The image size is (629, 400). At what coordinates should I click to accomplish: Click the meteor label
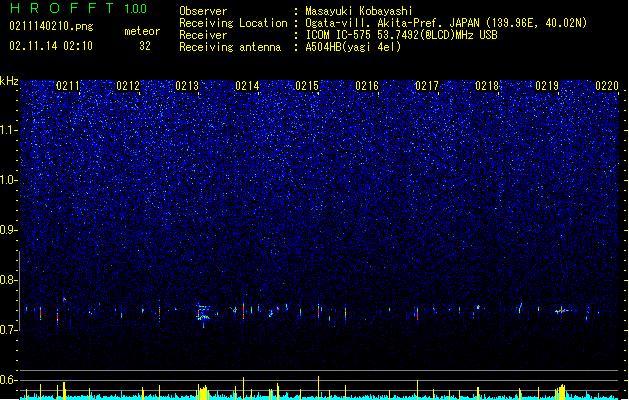point(142,31)
